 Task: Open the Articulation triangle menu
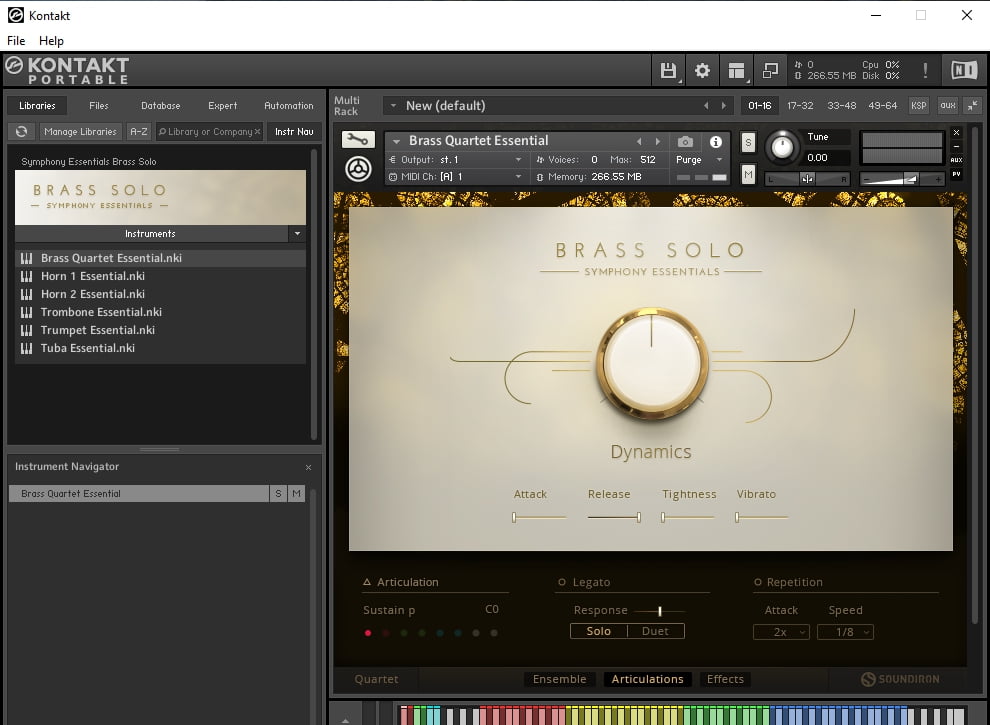[x=367, y=582]
